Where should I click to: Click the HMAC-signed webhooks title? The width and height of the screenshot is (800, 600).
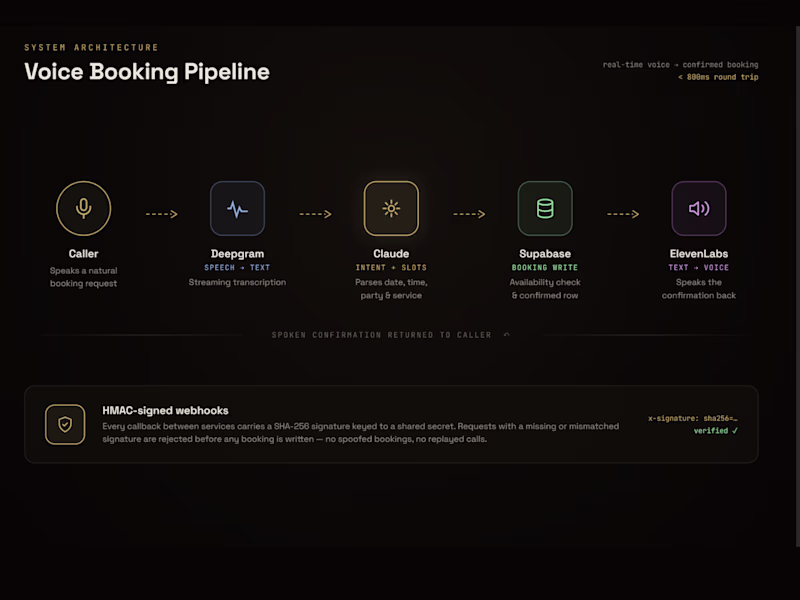[165, 410]
